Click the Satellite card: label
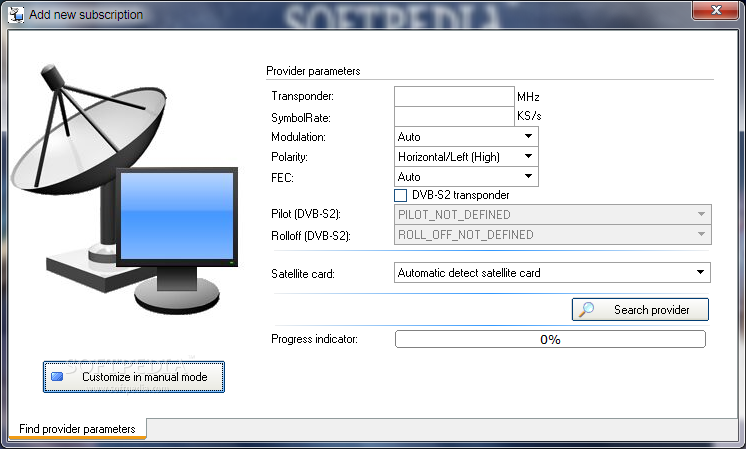This screenshot has width=746, height=449. coord(303,273)
